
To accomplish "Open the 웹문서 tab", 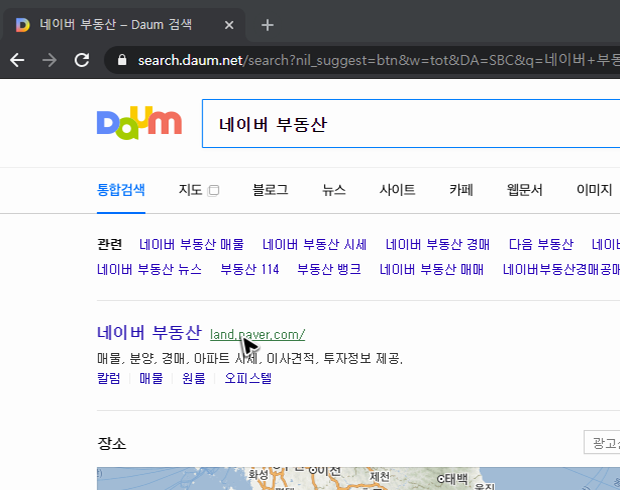I will coord(525,190).
